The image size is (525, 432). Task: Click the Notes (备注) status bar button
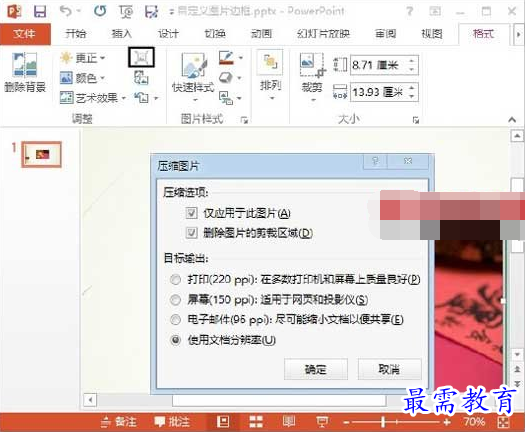(119, 422)
